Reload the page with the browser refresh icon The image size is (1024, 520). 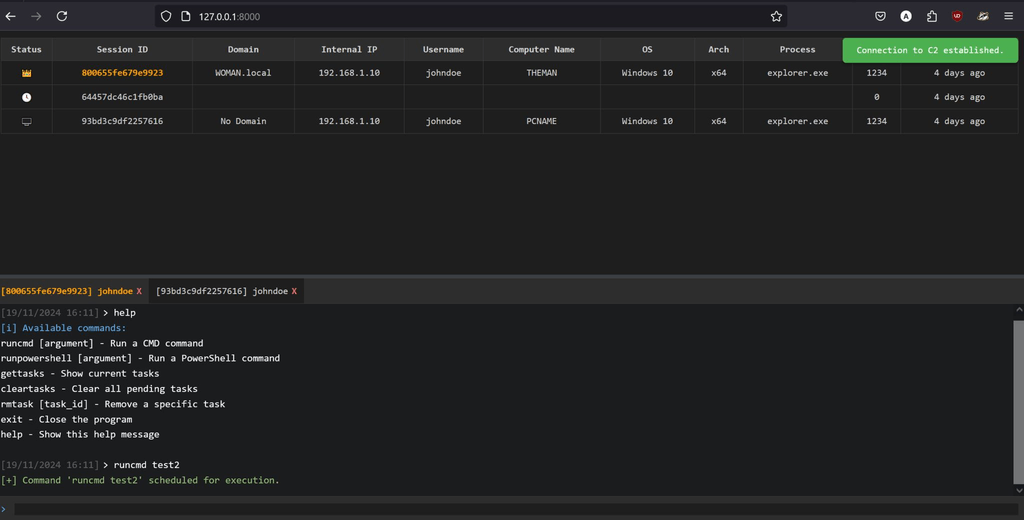[x=62, y=16]
